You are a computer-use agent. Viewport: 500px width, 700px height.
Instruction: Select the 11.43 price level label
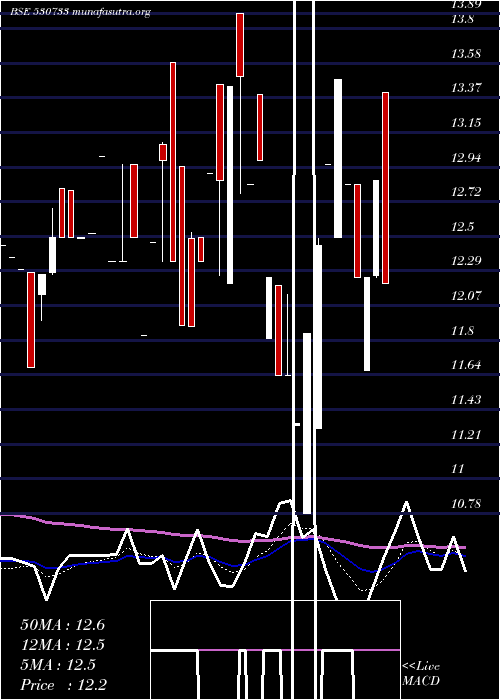point(466,400)
